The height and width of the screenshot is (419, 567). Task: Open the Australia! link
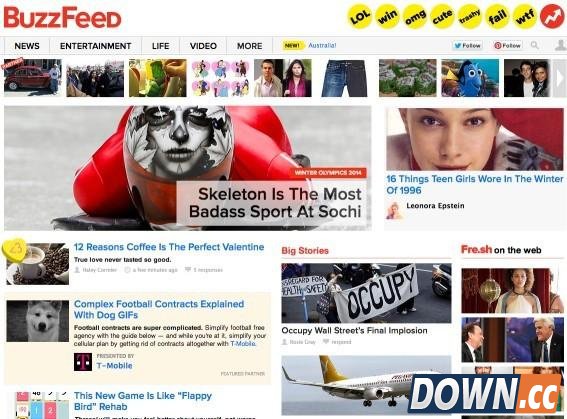322,46
